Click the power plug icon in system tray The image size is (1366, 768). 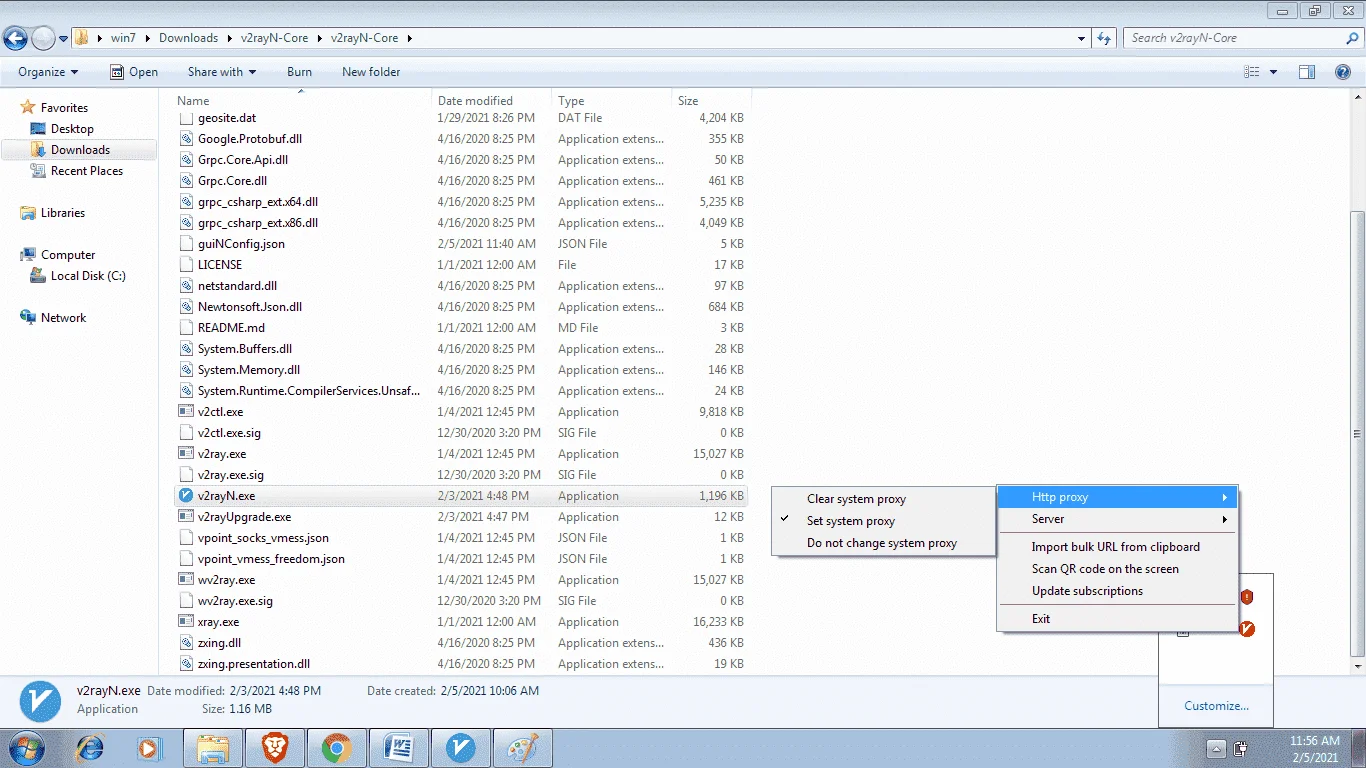(x=1241, y=749)
